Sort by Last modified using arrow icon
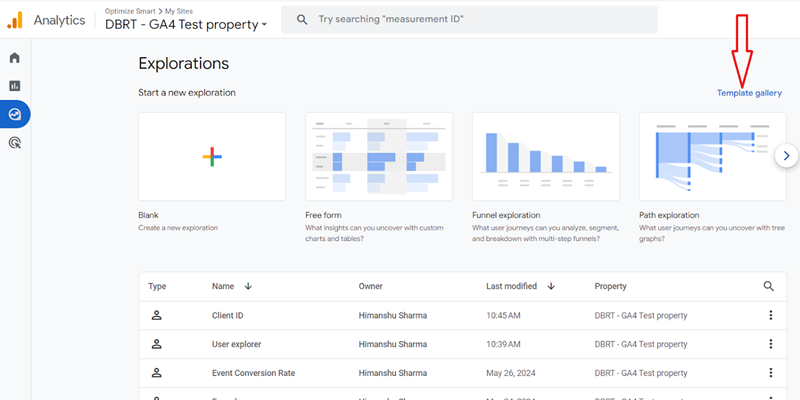 551,286
